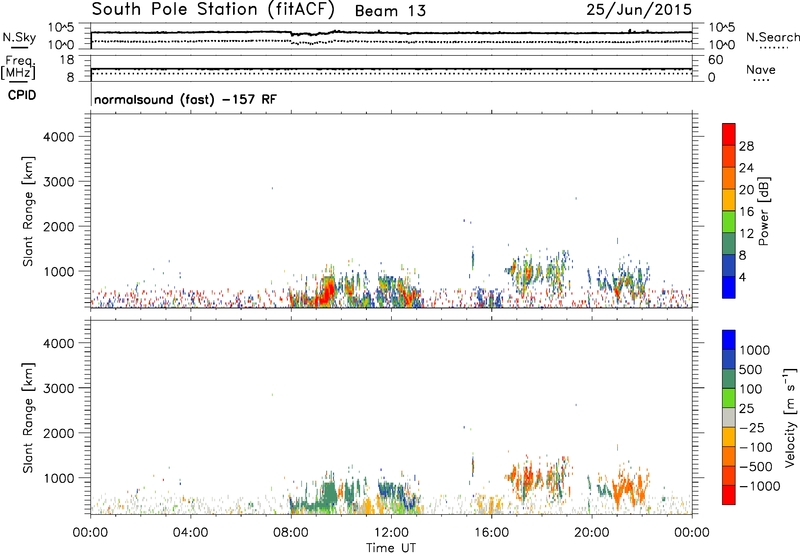Screen dimensions: 800x554
Task: Pick the blue top segment of velocity color bar
Action: [x=729, y=339]
